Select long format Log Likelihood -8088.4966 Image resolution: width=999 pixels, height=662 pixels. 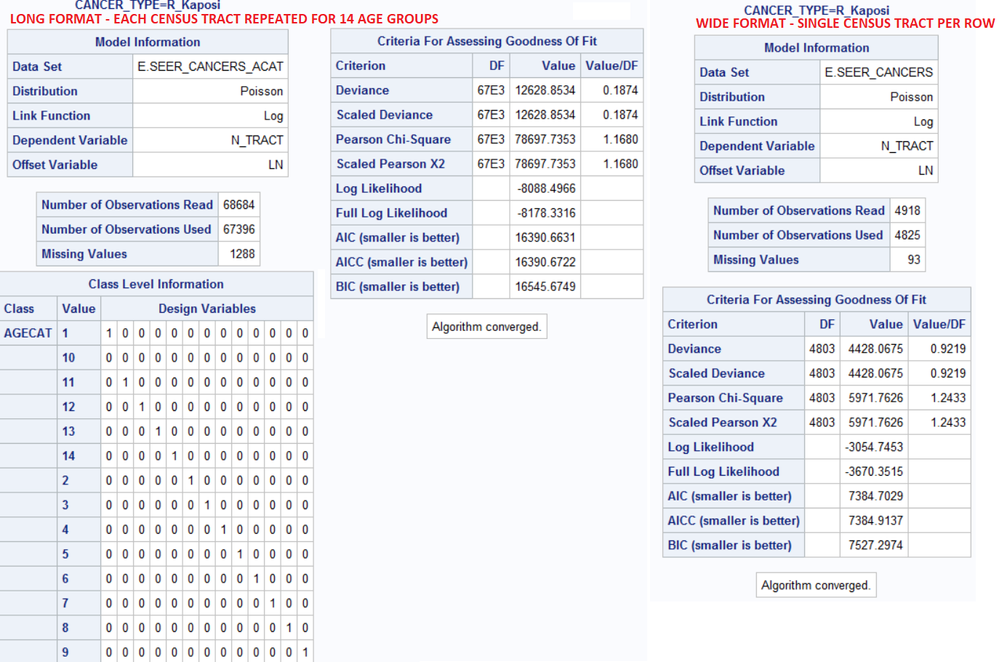[x=546, y=189]
